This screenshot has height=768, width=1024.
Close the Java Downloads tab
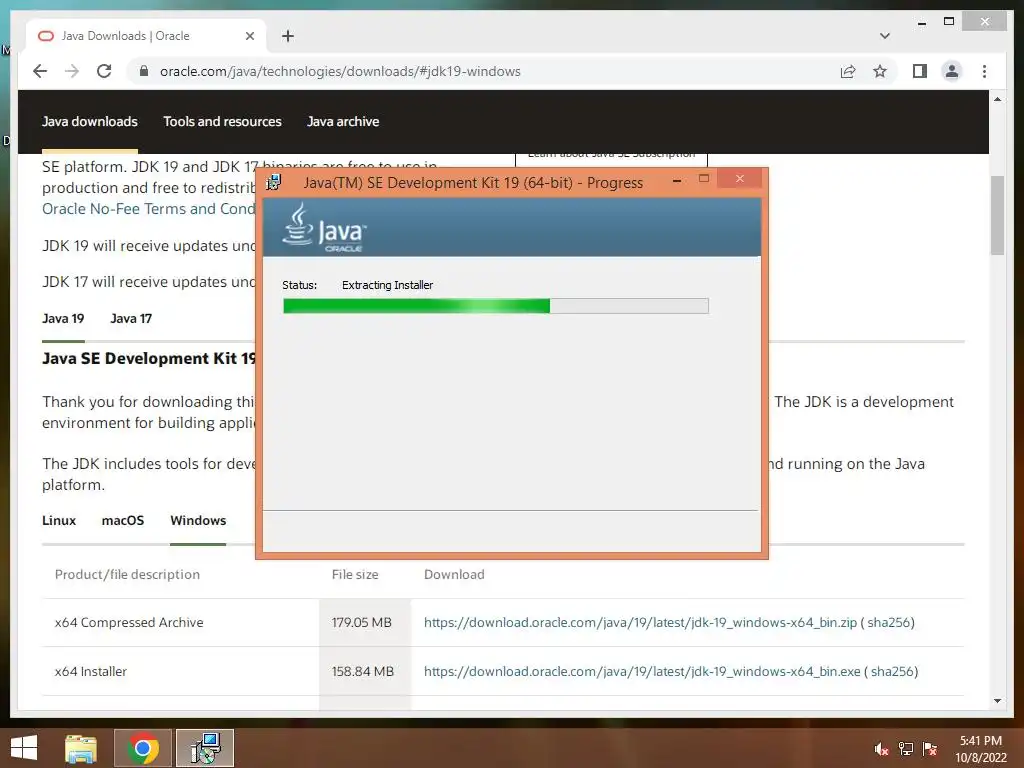(x=249, y=36)
